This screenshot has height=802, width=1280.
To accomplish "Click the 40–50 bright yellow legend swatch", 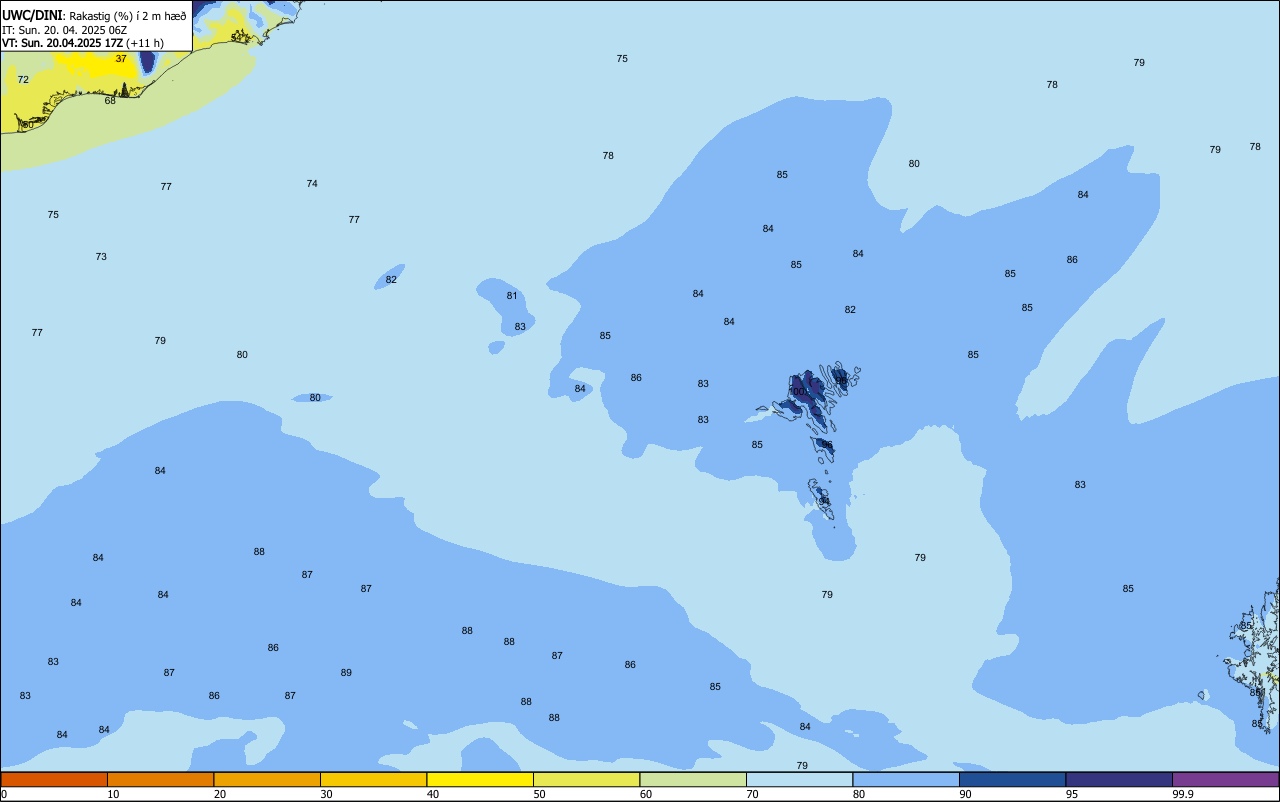I will [480, 779].
